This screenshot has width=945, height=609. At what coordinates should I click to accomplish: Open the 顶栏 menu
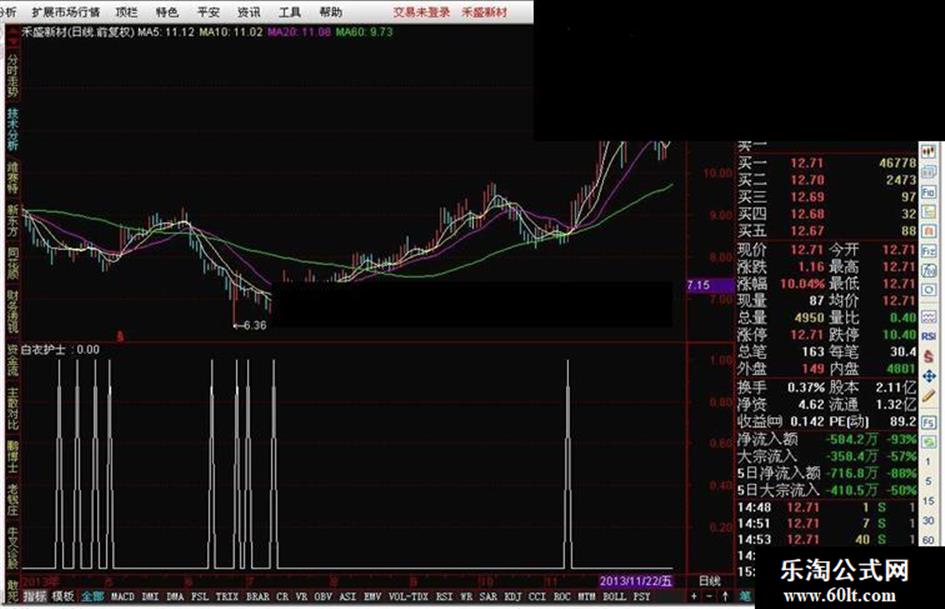[x=127, y=11]
